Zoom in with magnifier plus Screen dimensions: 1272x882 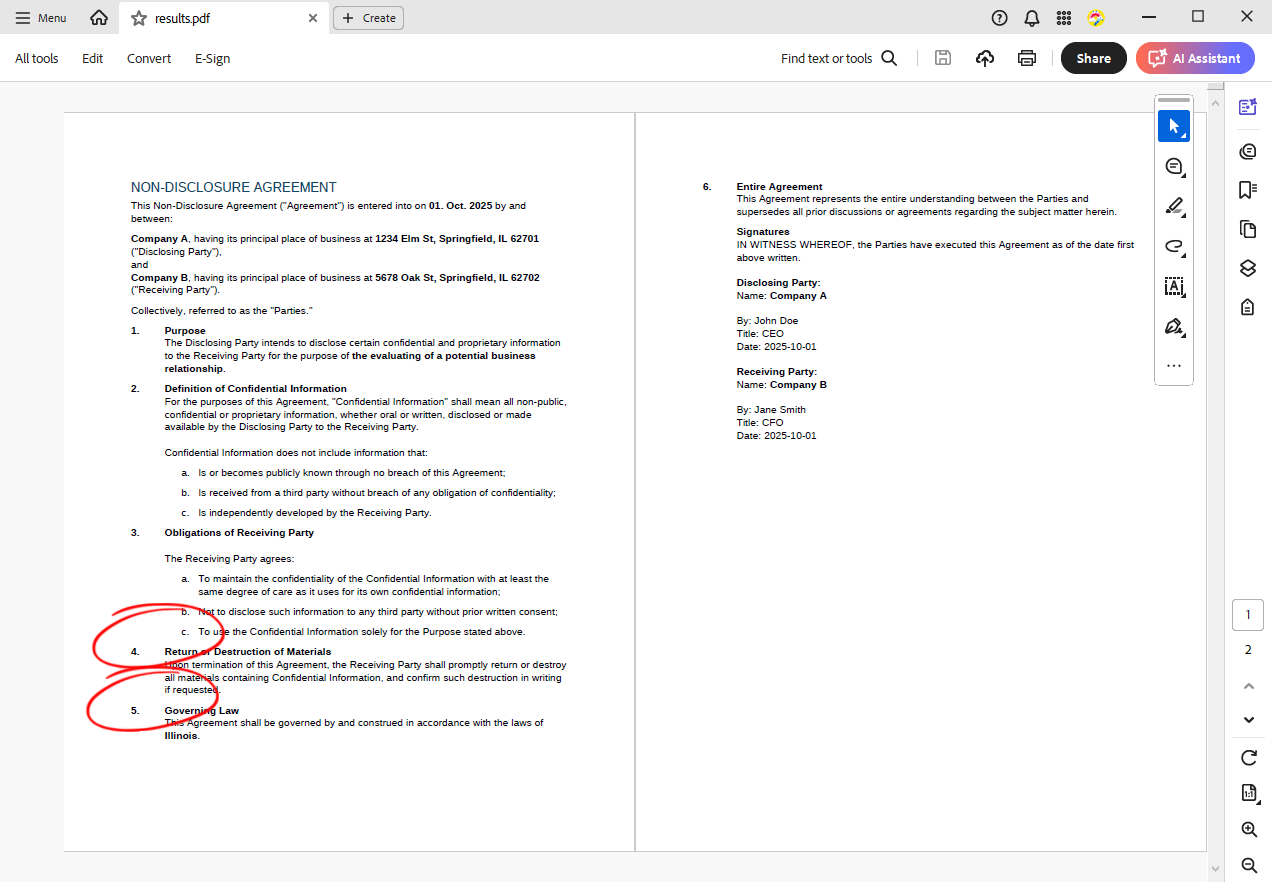click(x=1248, y=829)
